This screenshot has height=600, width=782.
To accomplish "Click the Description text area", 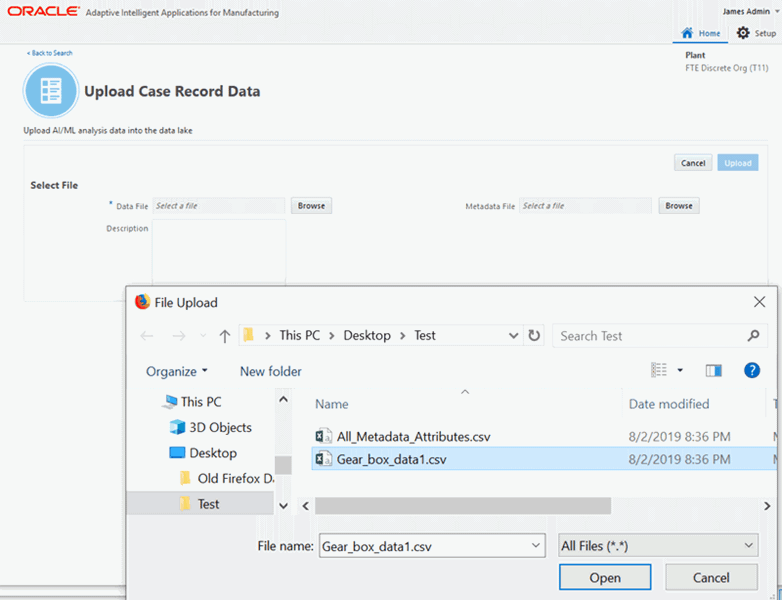I will (219, 253).
